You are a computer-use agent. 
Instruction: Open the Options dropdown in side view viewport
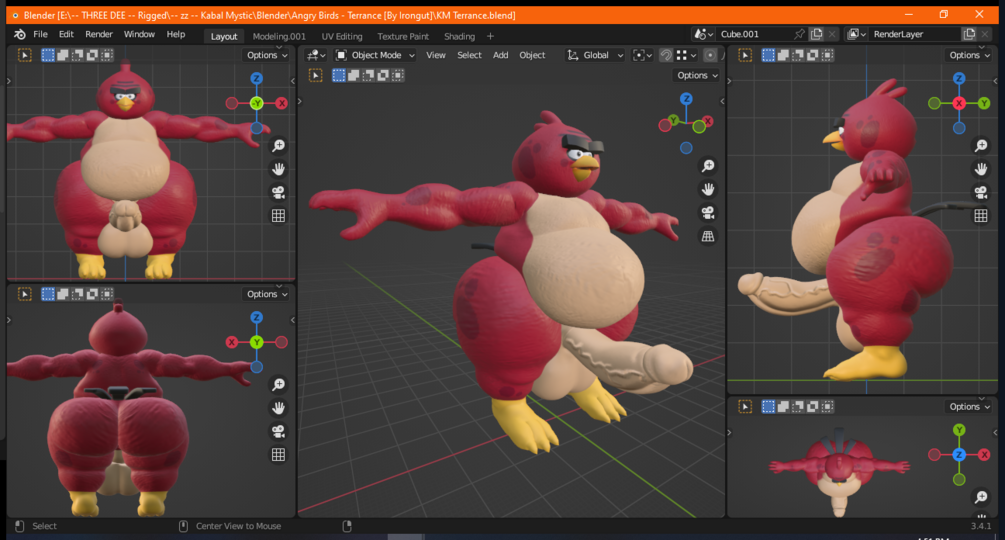pyautogui.click(x=969, y=55)
